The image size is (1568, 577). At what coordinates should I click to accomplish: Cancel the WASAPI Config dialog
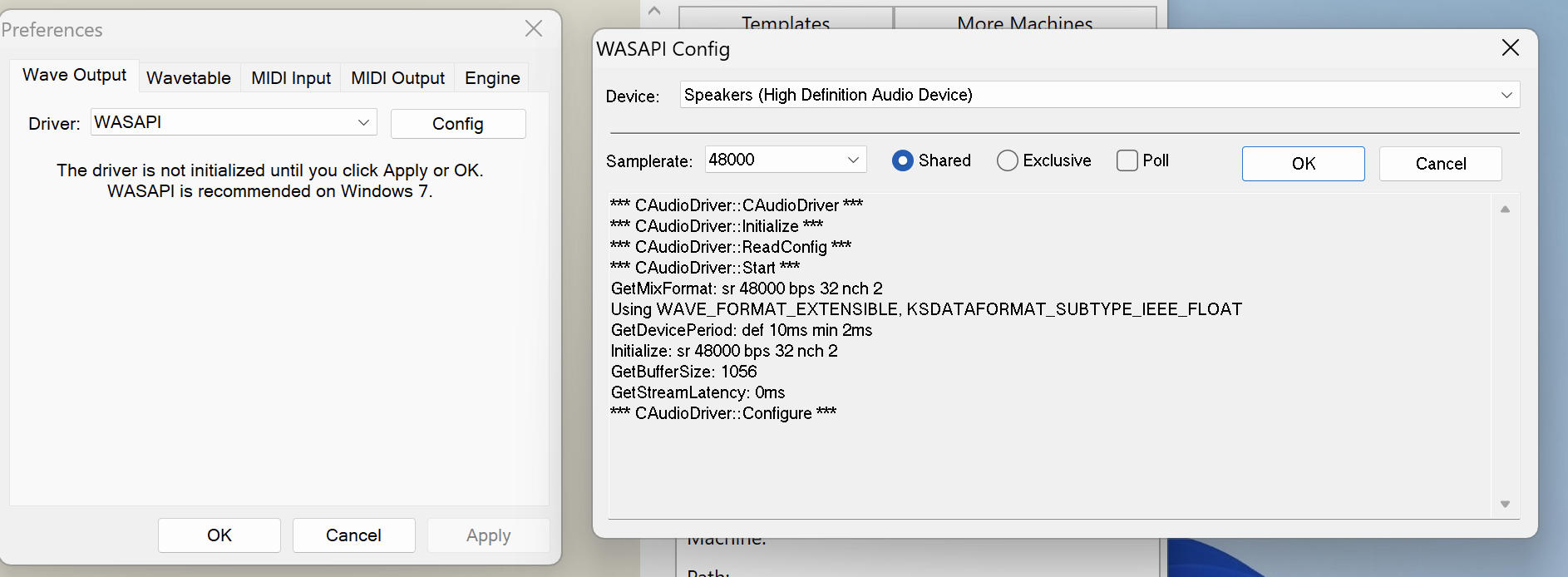pos(1440,163)
